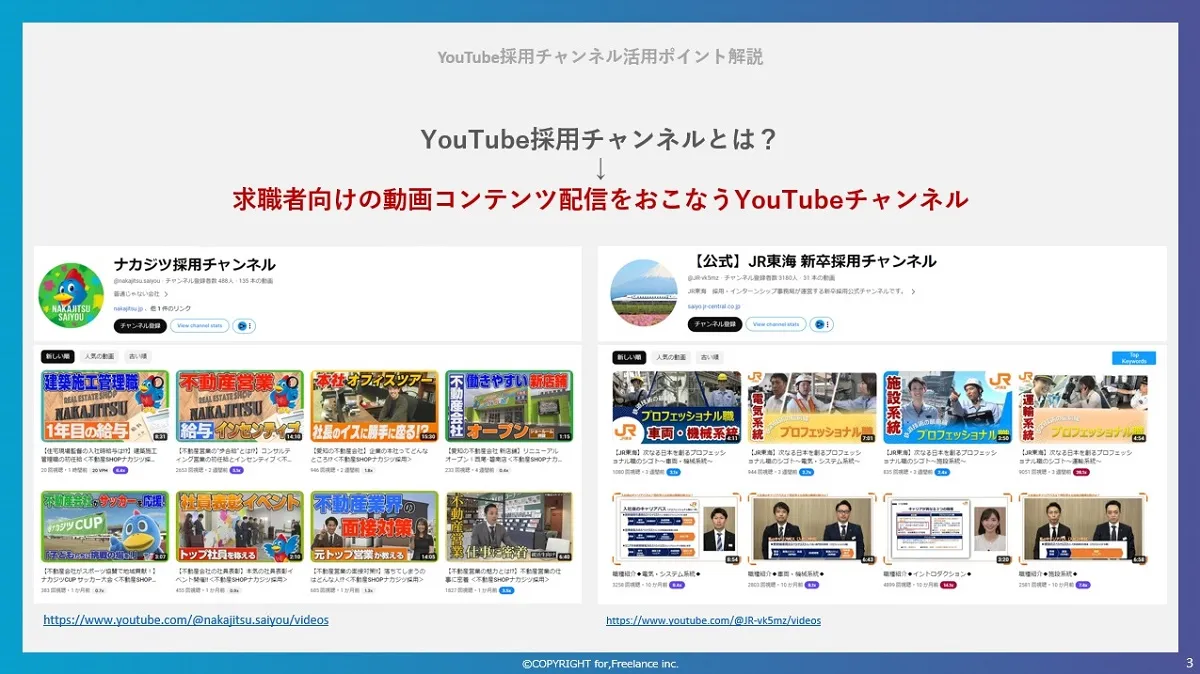The height and width of the screenshot is (674, 1200).
Task: Follow the youtube.com/@JR-vk5mz/videos URL
Action: click(713, 620)
